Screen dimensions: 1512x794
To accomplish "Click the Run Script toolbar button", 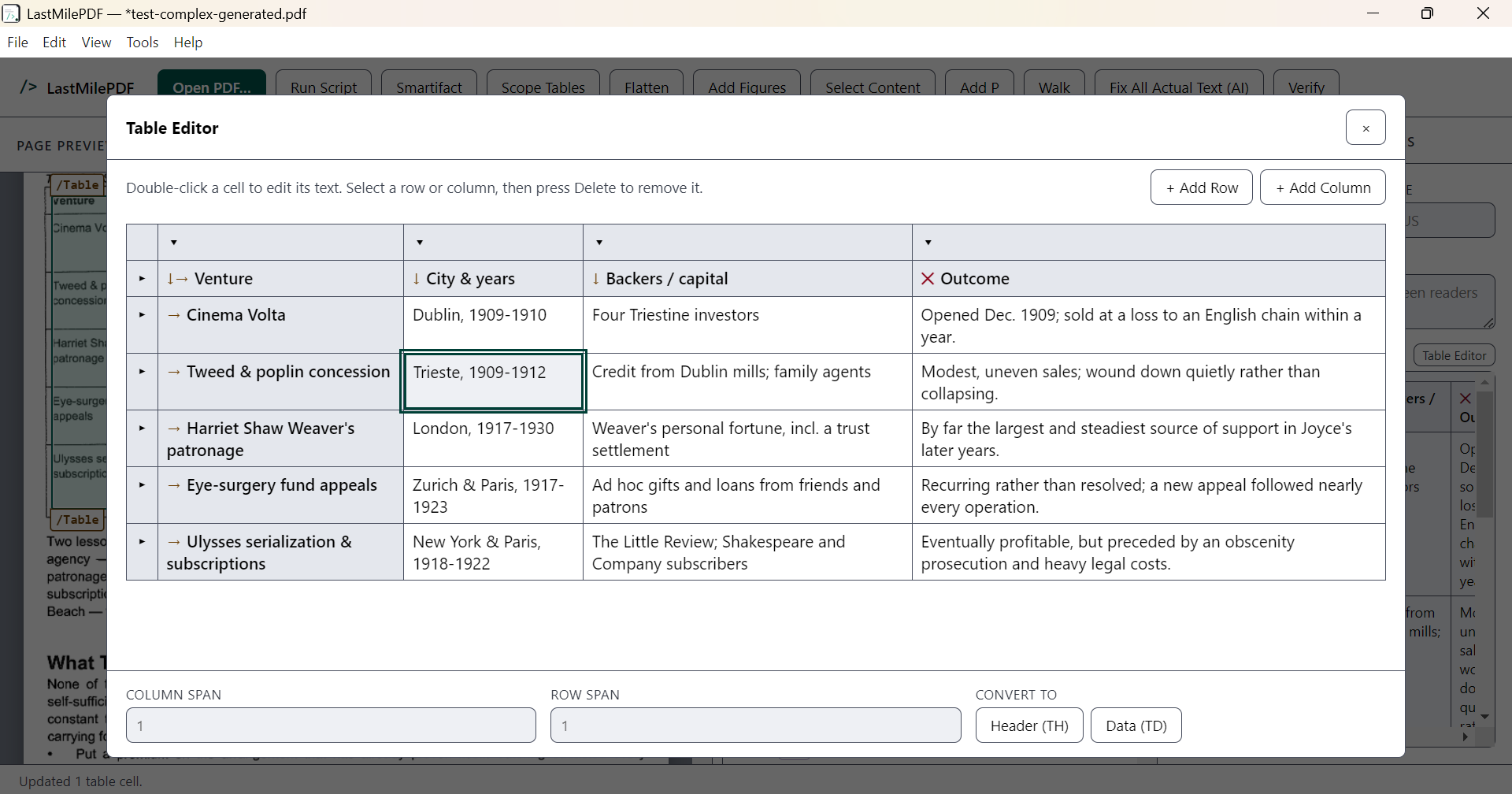I will (x=324, y=83).
